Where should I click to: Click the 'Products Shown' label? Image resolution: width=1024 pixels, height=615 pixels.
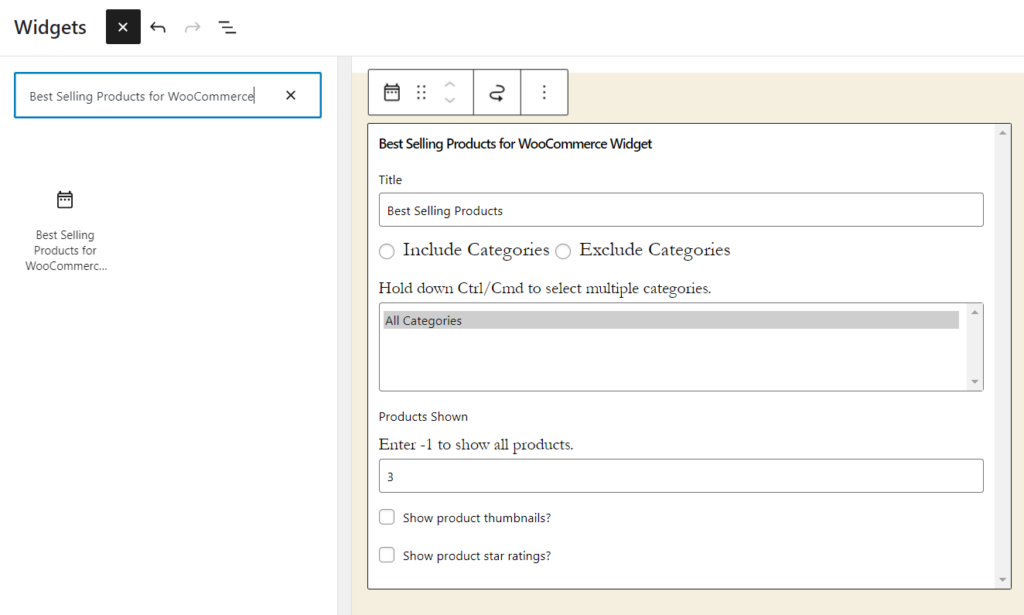pos(423,417)
